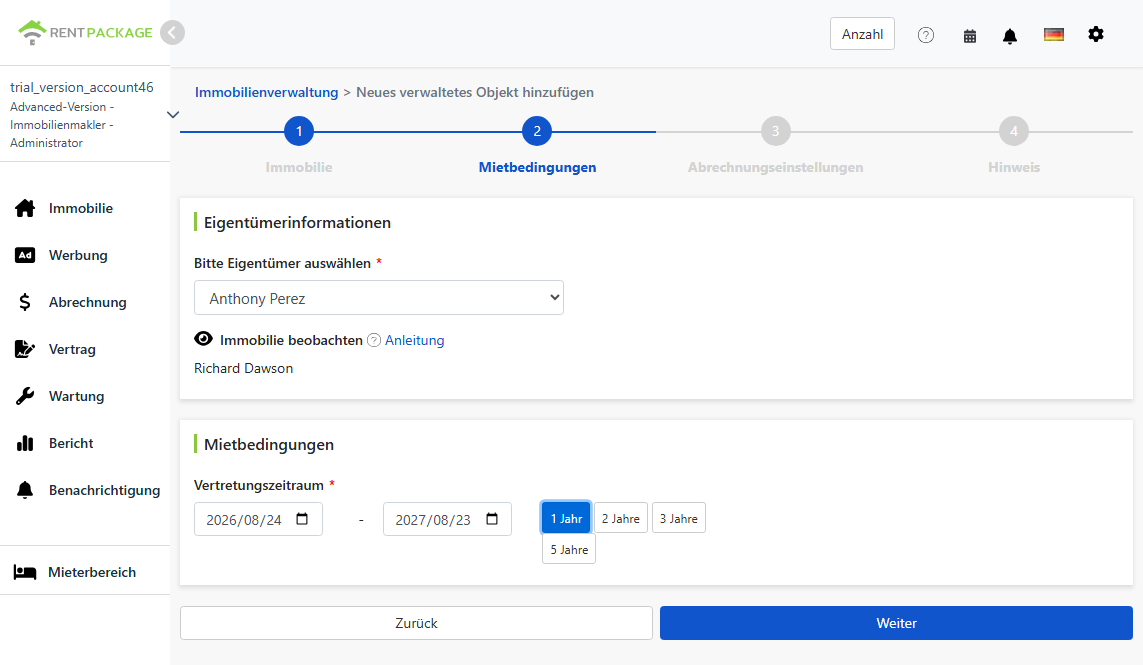Collapse the sidebar with the arrow button

pyautogui.click(x=172, y=33)
